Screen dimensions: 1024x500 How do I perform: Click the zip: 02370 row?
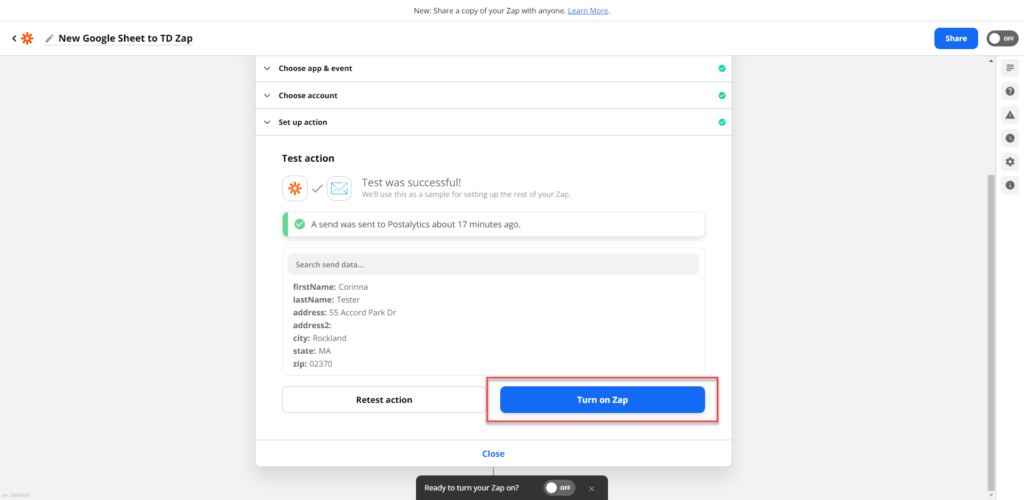click(312, 364)
